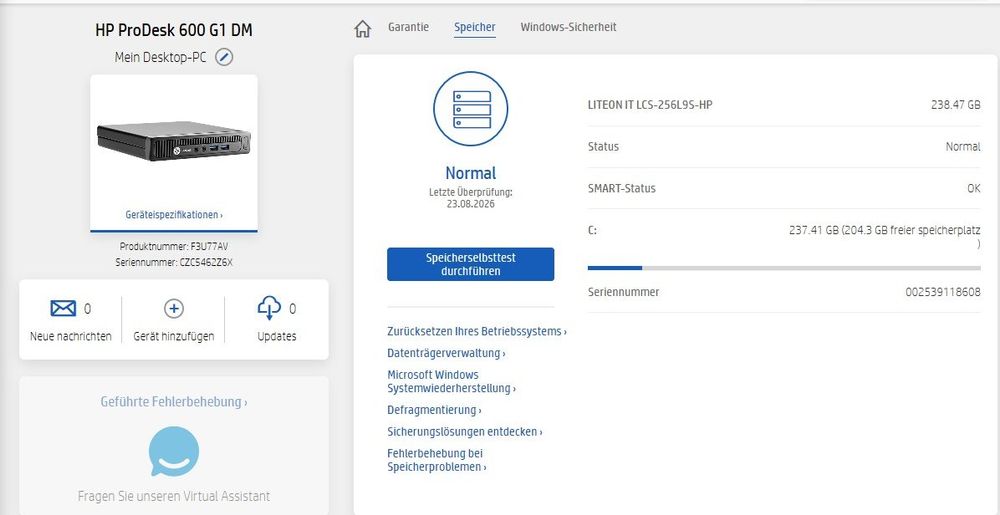Open the Windows-Sicherheit tab
This screenshot has height=515, width=1000.
[x=568, y=27]
